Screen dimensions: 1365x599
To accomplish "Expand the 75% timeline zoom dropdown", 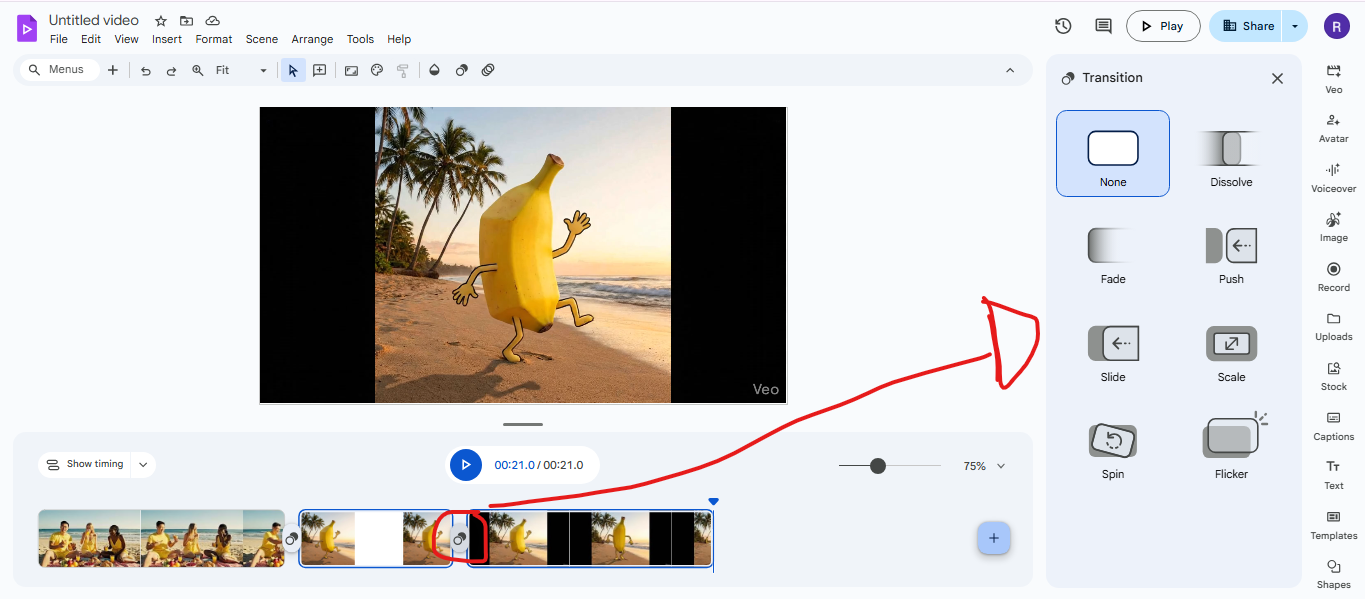I will [1001, 466].
